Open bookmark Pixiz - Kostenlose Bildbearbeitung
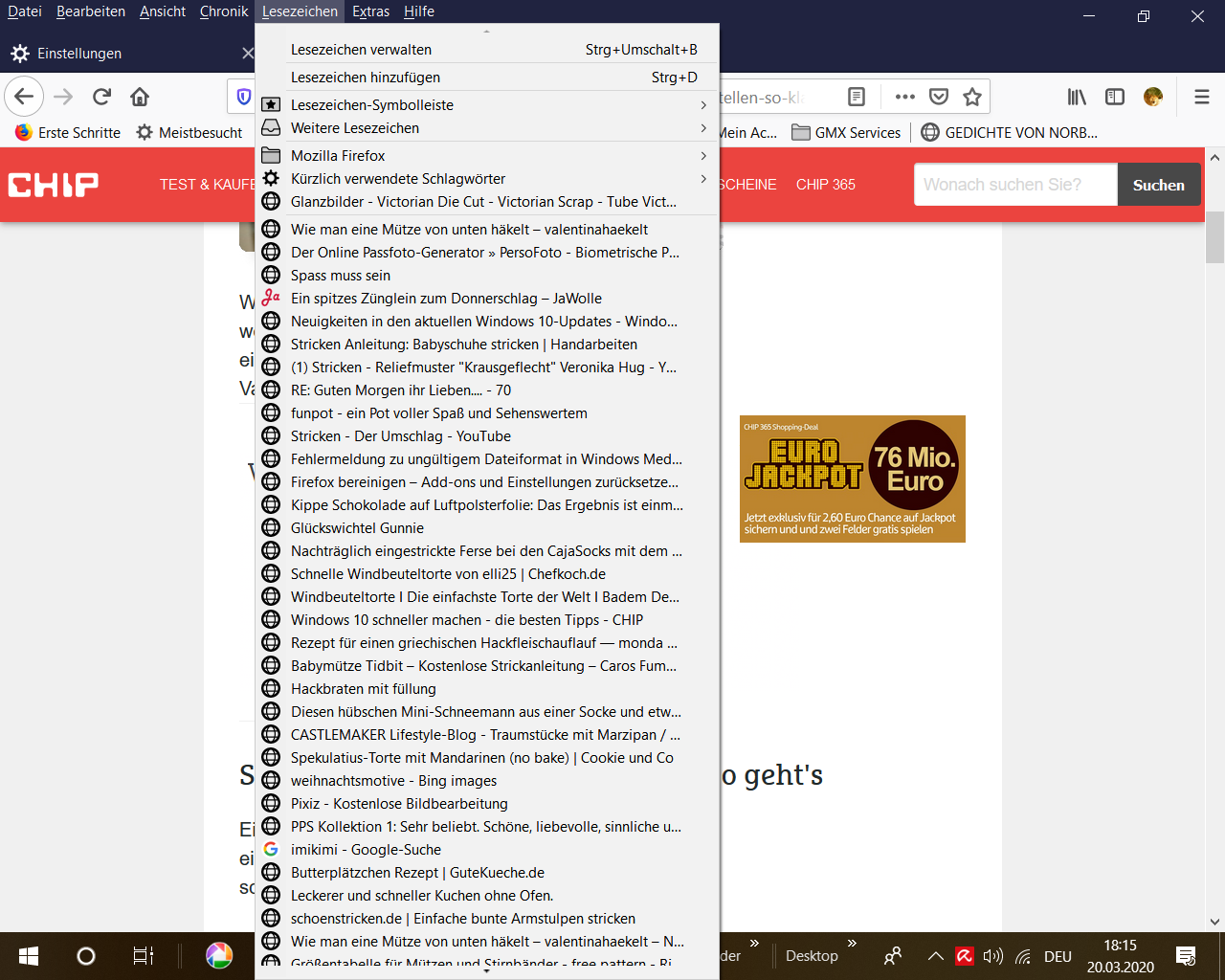The height and width of the screenshot is (980, 1225). coord(487,804)
